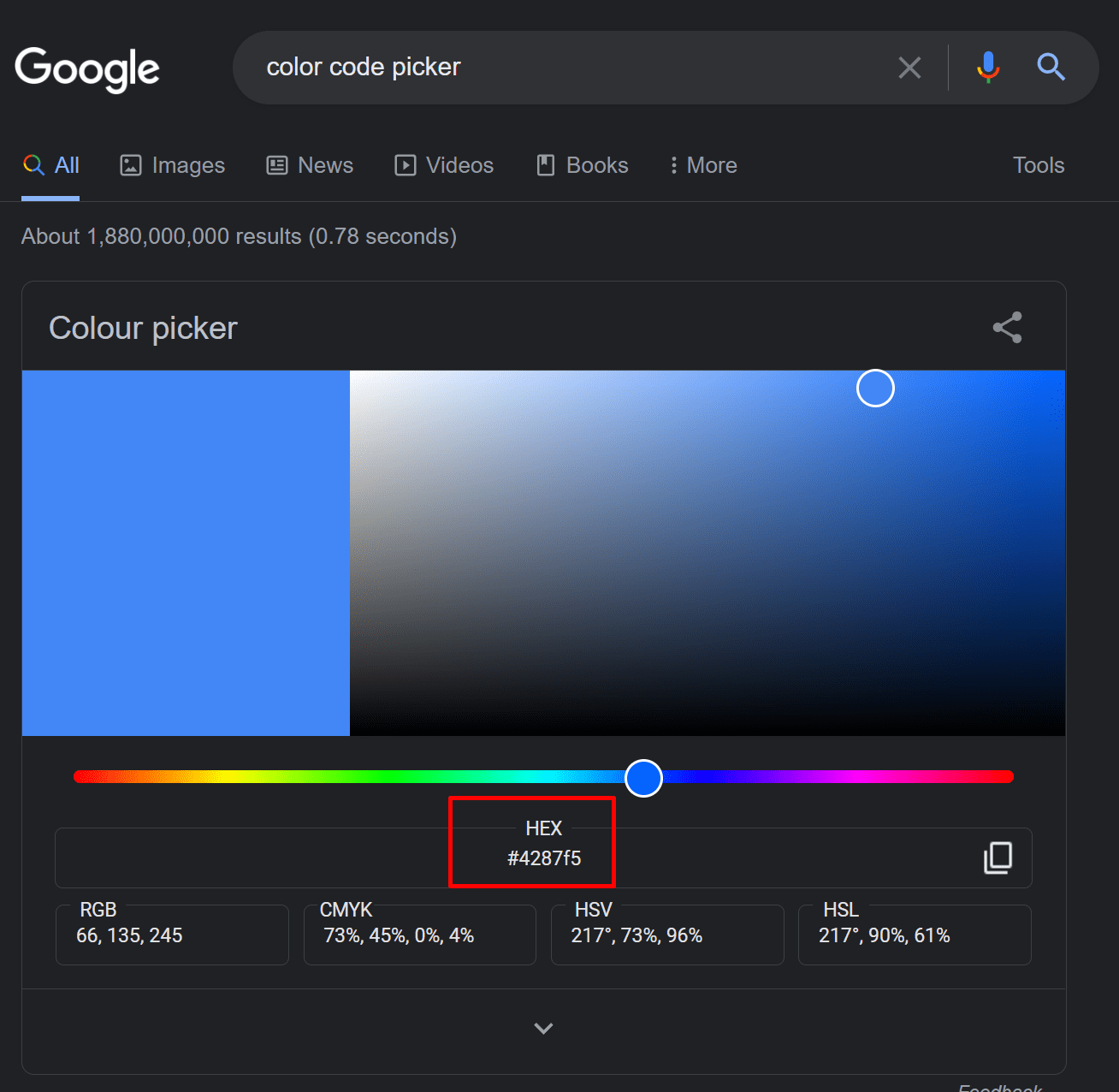Click the Google logo
1119x1092 pixels.
pyautogui.click(x=87, y=68)
